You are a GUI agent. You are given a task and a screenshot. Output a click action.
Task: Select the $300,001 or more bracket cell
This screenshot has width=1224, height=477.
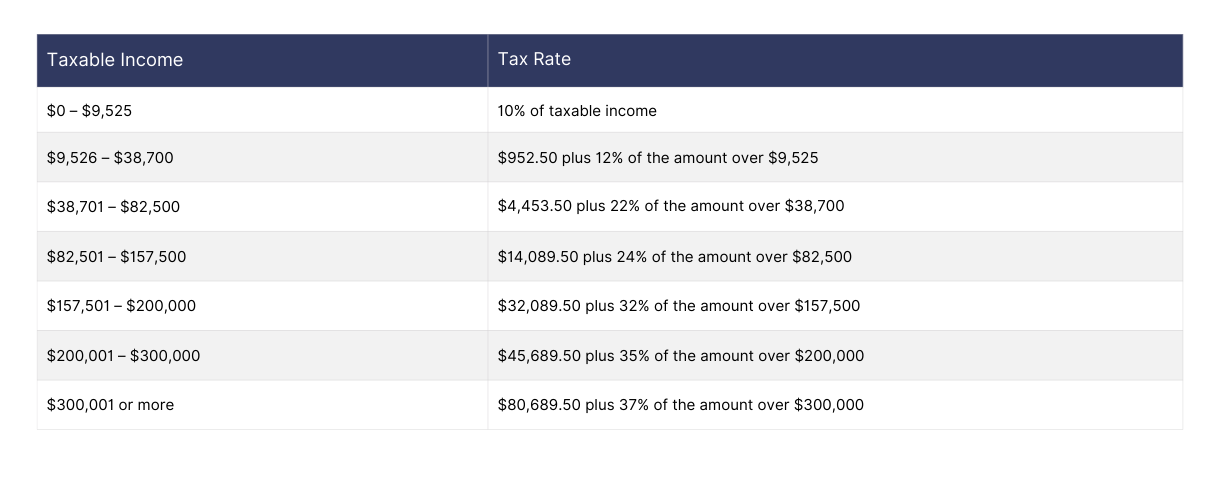click(x=110, y=405)
